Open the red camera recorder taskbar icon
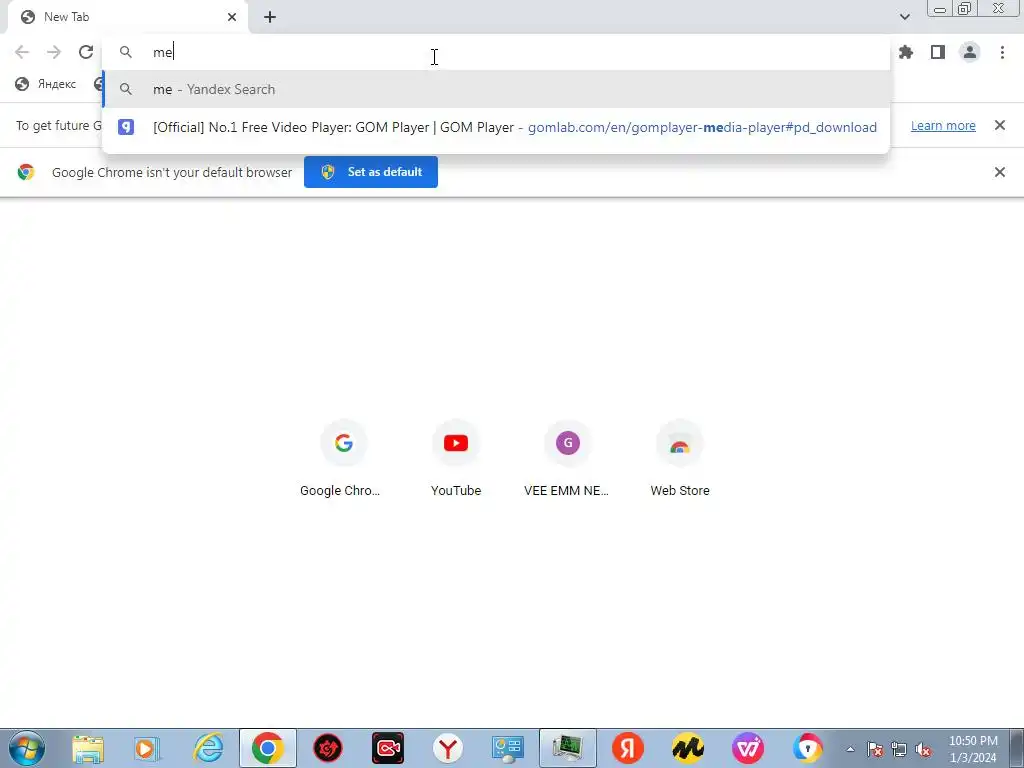 [388, 748]
